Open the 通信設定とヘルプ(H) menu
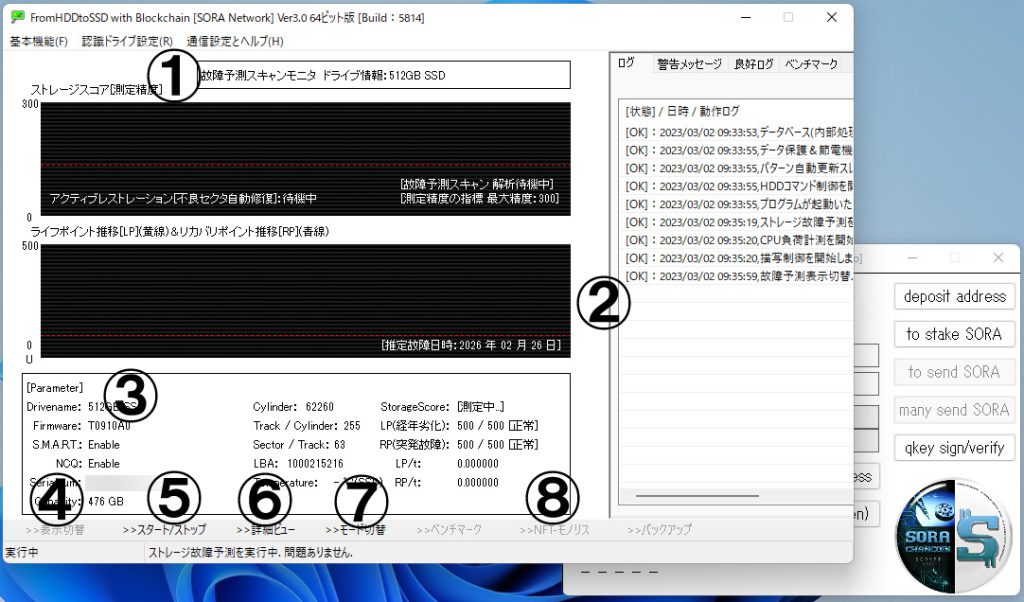Viewport: 1024px width, 602px height. tap(235, 41)
